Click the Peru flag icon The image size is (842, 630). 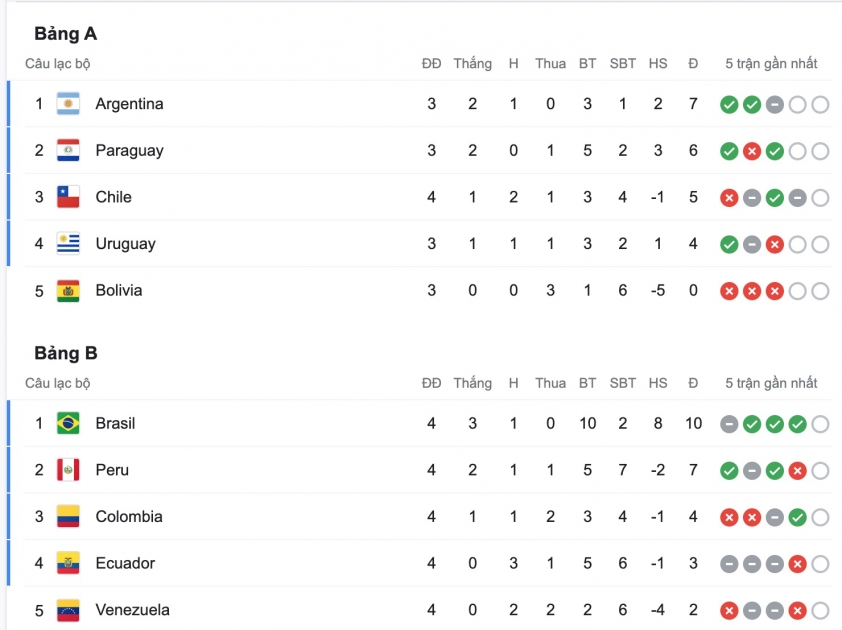click(68, 470)
